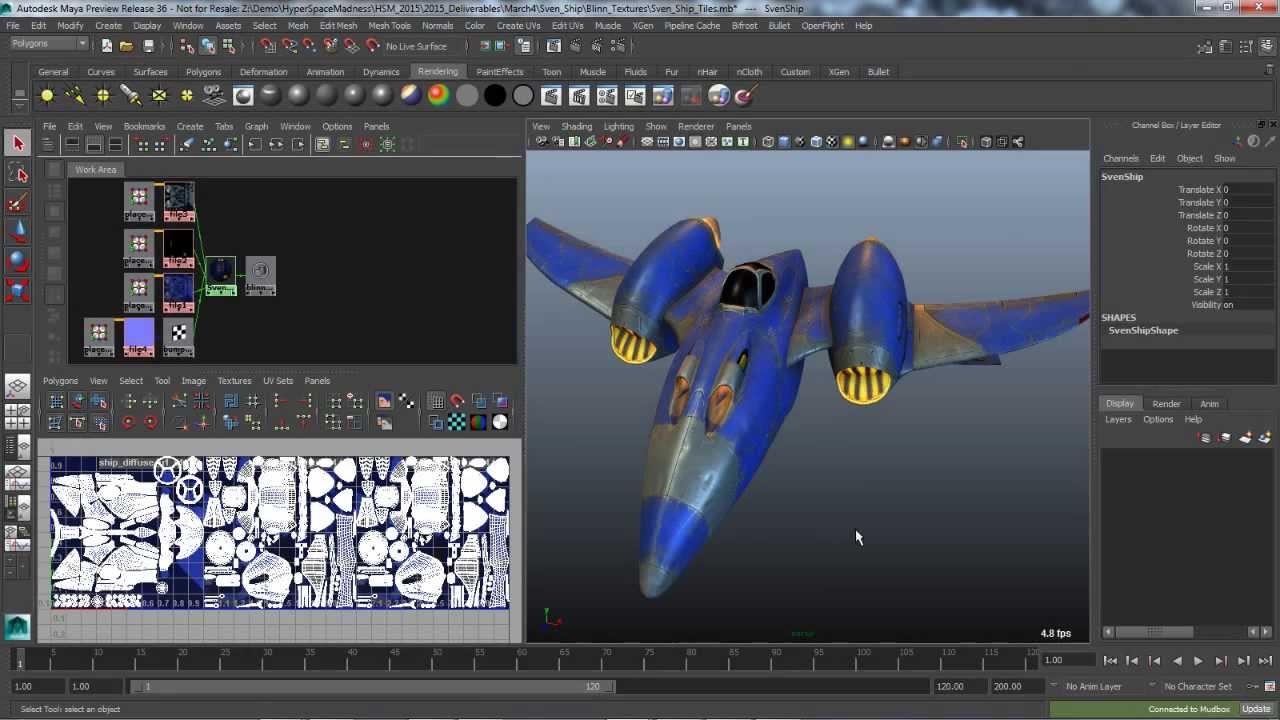Choose the Rotate tool in toolbox
Screen dimensions: 1280x720
click(17, 261)
